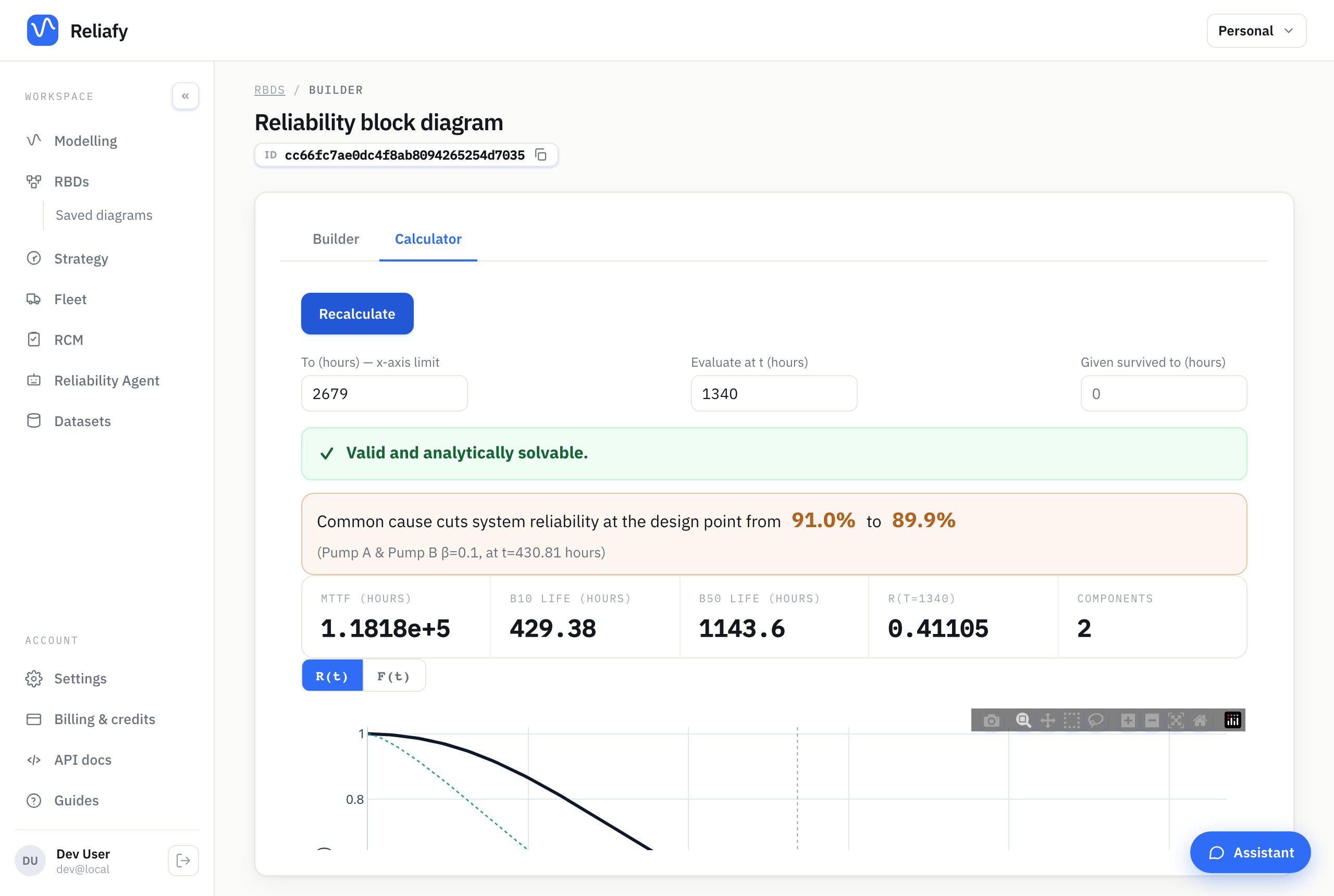Log out using the exit icon

click(x=183, y=861)
